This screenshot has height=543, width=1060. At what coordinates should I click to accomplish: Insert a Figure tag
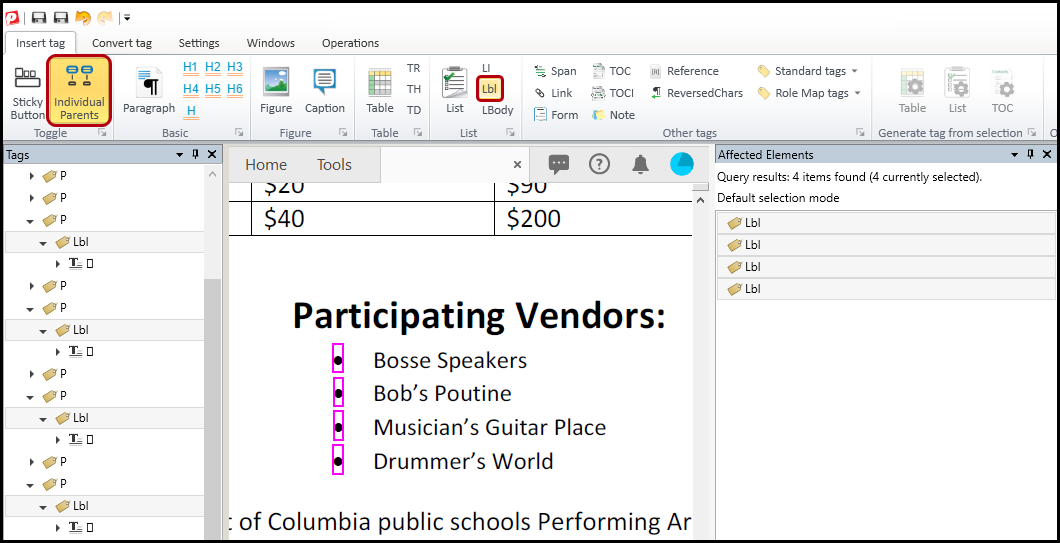click(x=276, y=91)
